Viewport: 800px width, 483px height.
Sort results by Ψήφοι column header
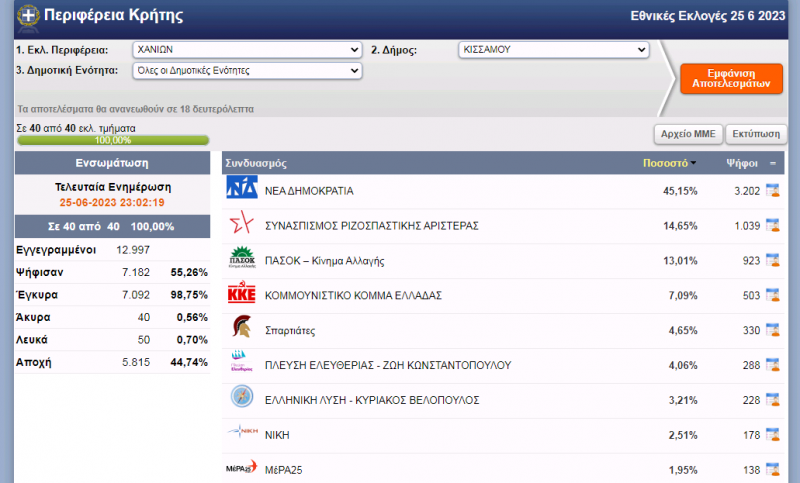741,162
